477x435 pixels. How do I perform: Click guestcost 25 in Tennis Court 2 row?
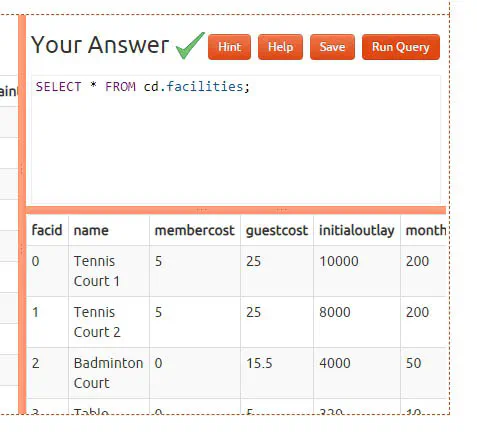[x=254, y=312]
